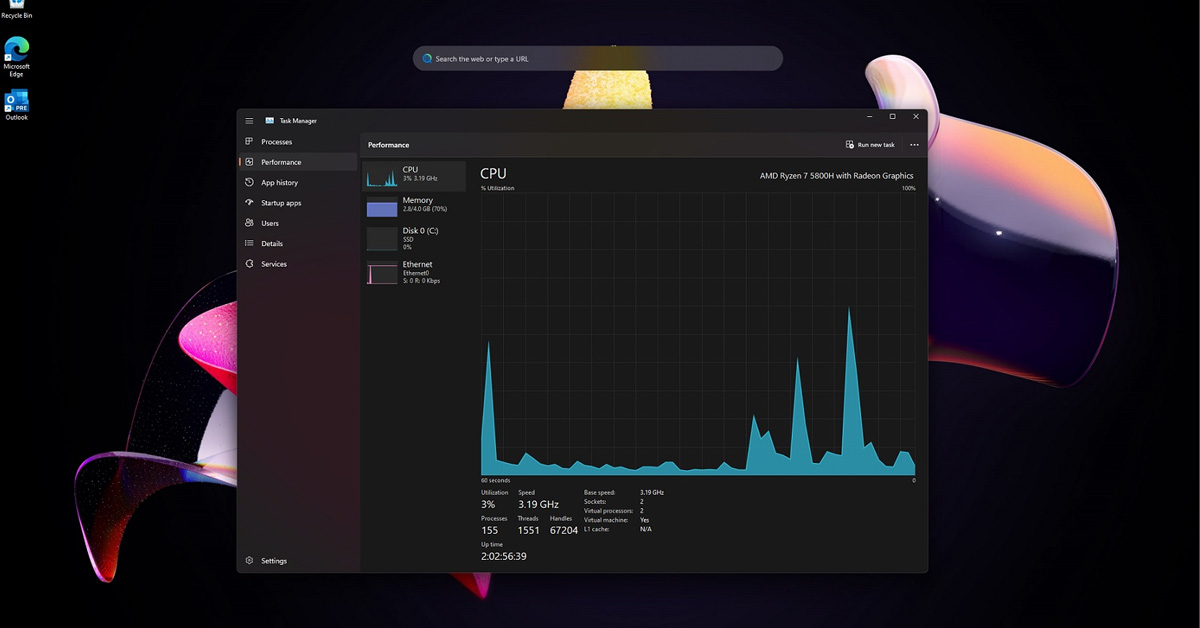Open Microsoft Edge desktop shortcut
This screenshot has width=1200, height=628.
[17, 50]
